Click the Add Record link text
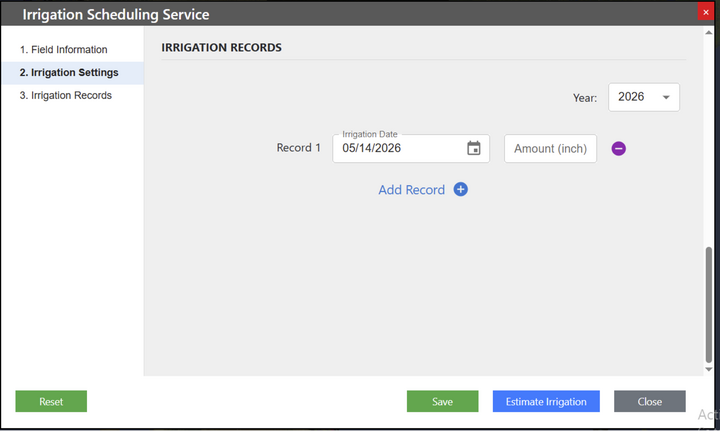720x431 pixels. tap(411, 190)
